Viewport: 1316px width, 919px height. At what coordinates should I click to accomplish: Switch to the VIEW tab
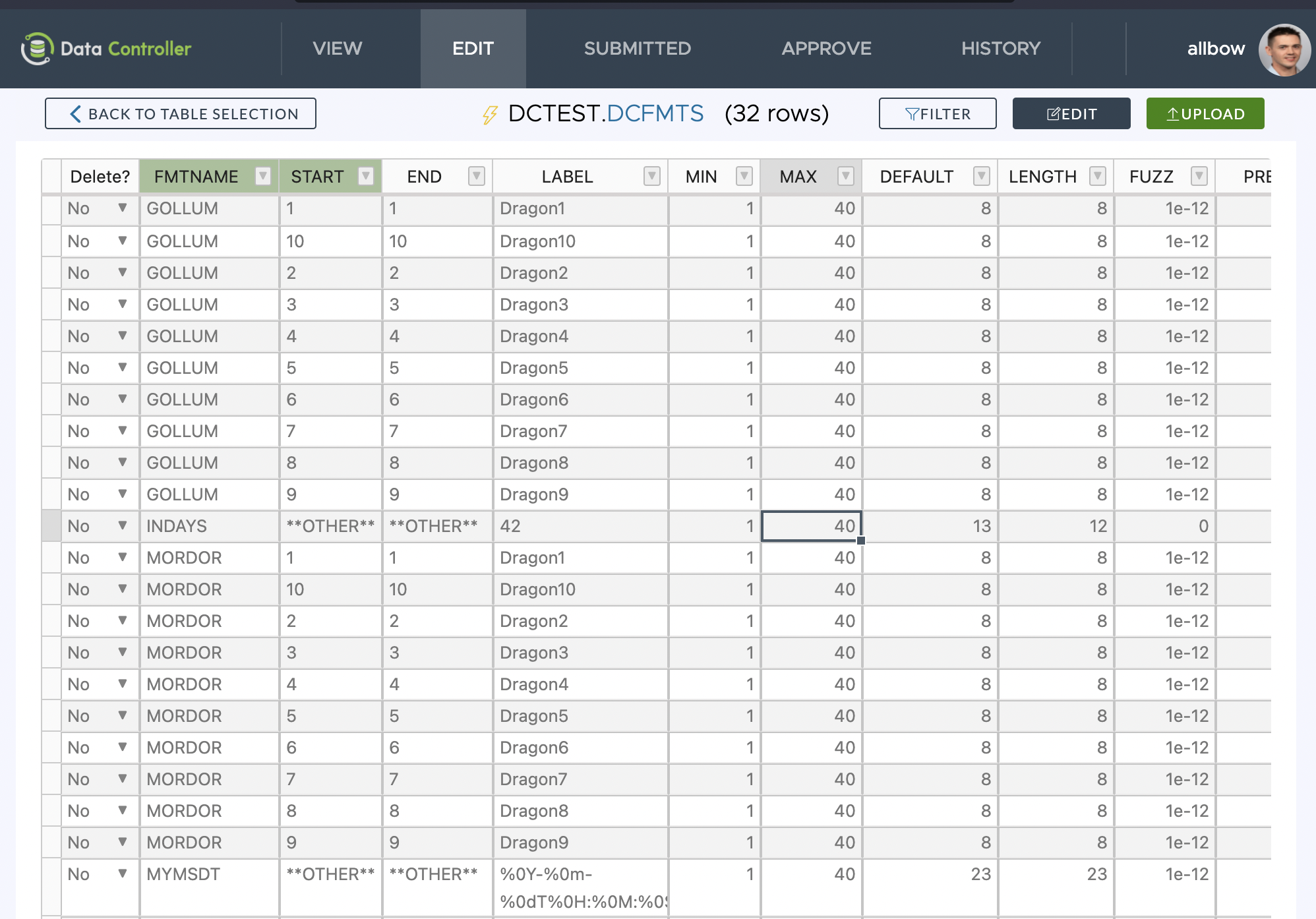(337, 49)
